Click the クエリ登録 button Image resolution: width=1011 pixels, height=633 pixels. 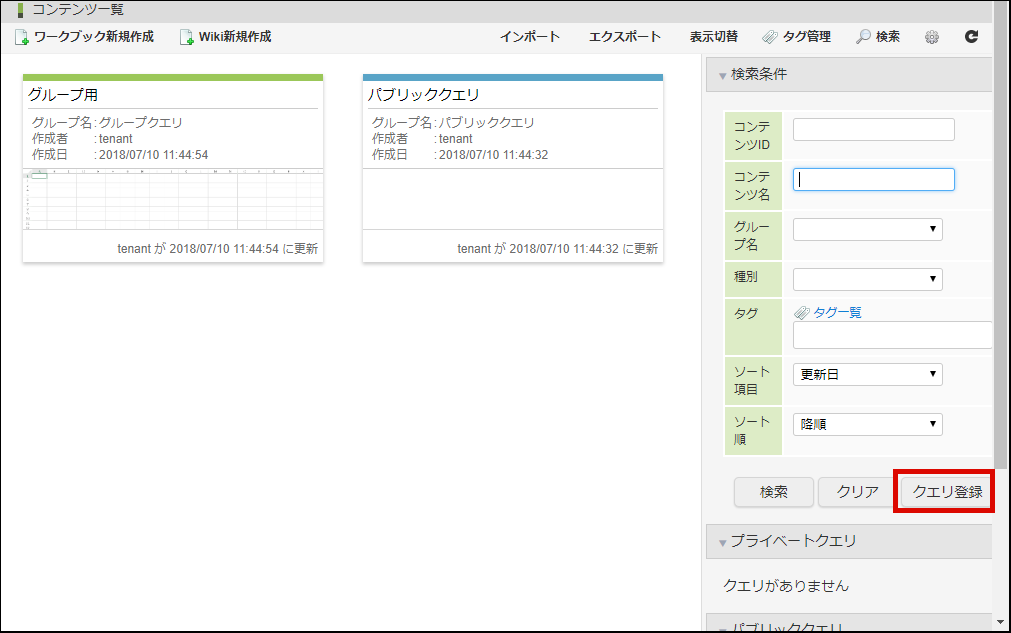pos(947,492)
